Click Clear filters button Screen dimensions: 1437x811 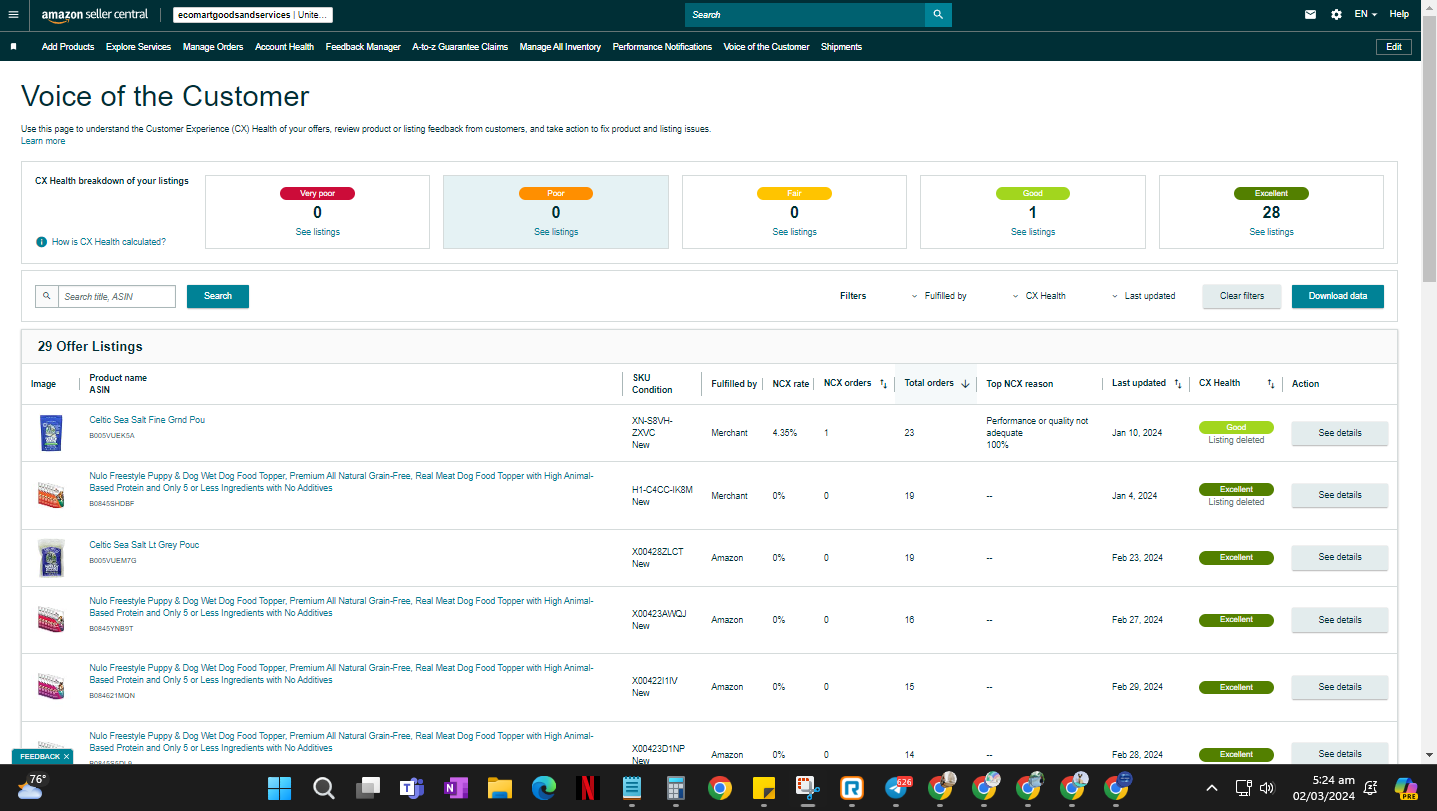[1242, 296]
